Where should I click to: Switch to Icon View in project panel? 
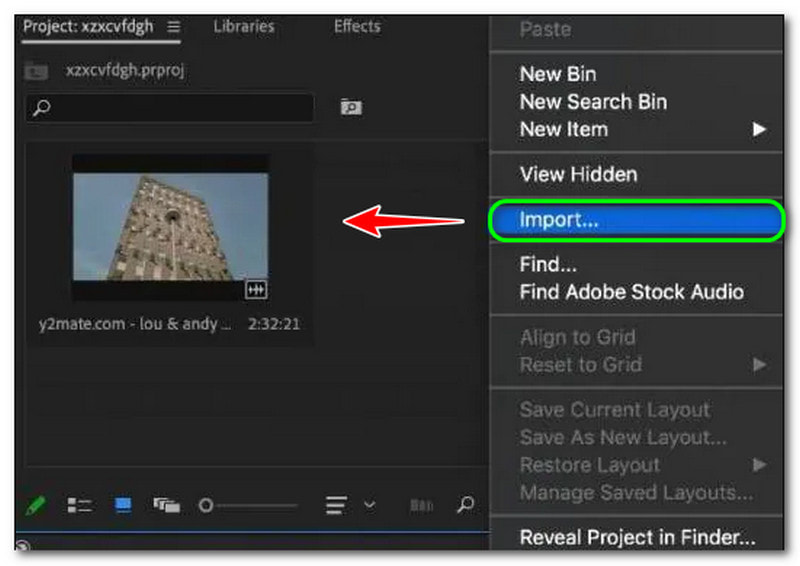(123, 505)
